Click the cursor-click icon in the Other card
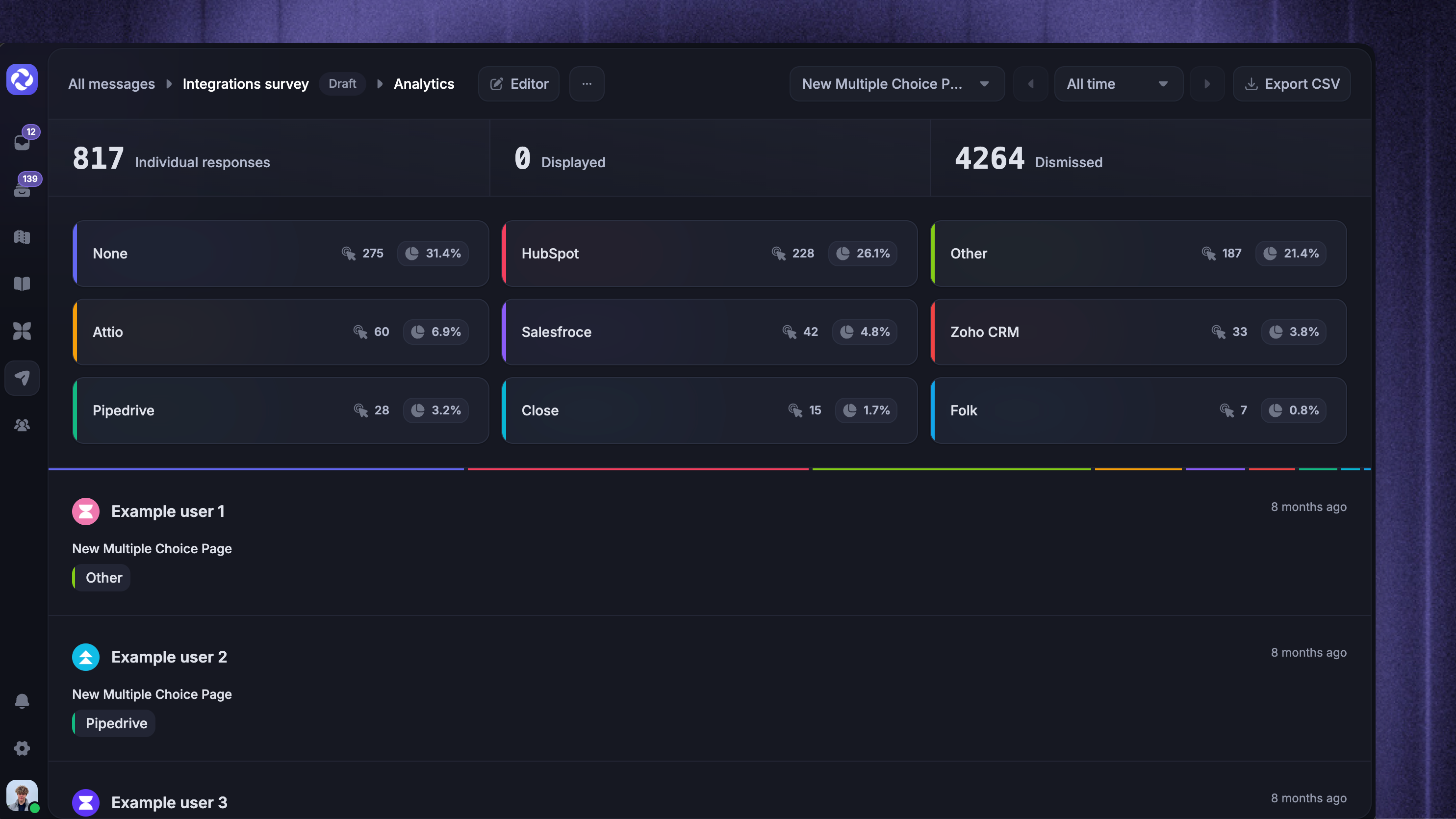This screenshot has width=1456, height=819. [x=1208, y=253]
